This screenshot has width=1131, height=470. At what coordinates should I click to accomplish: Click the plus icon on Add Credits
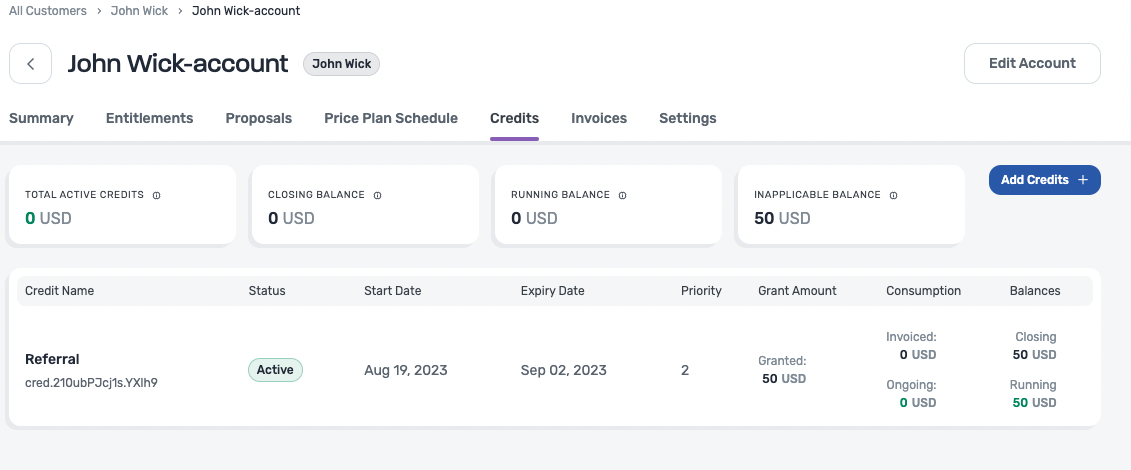(1082, 180)
